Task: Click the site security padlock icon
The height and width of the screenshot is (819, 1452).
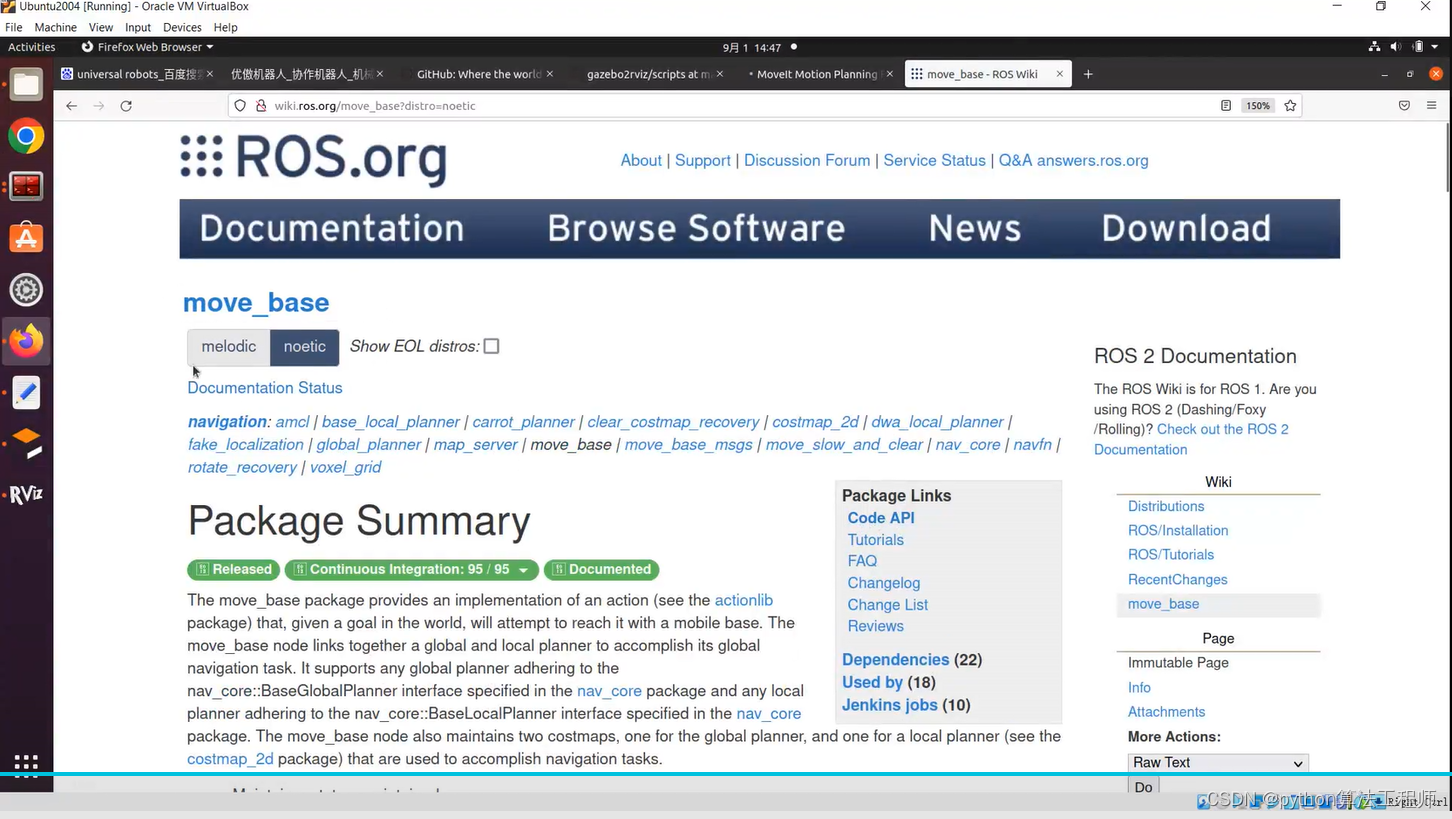Action: [x=261, y=106]
